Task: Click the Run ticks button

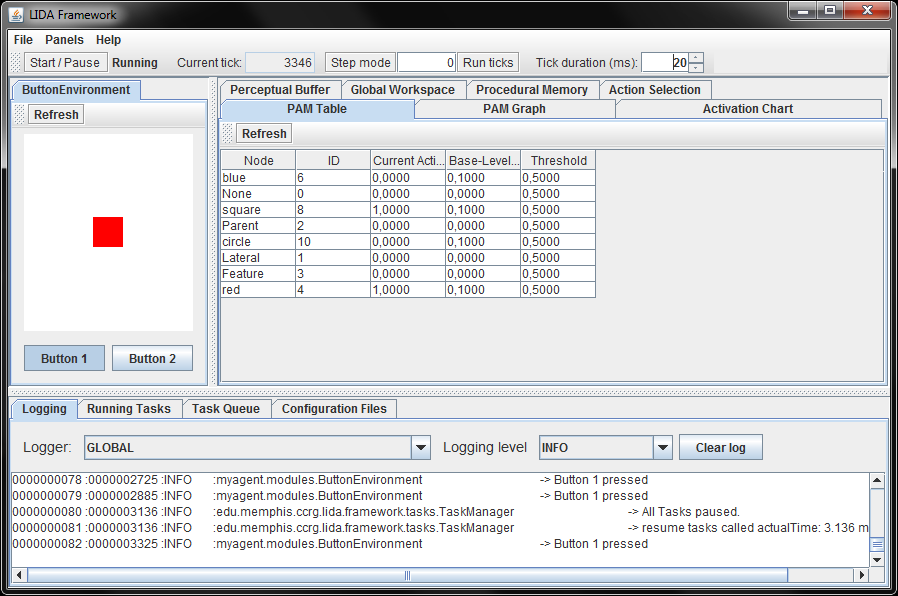Action: click(488, 62)
